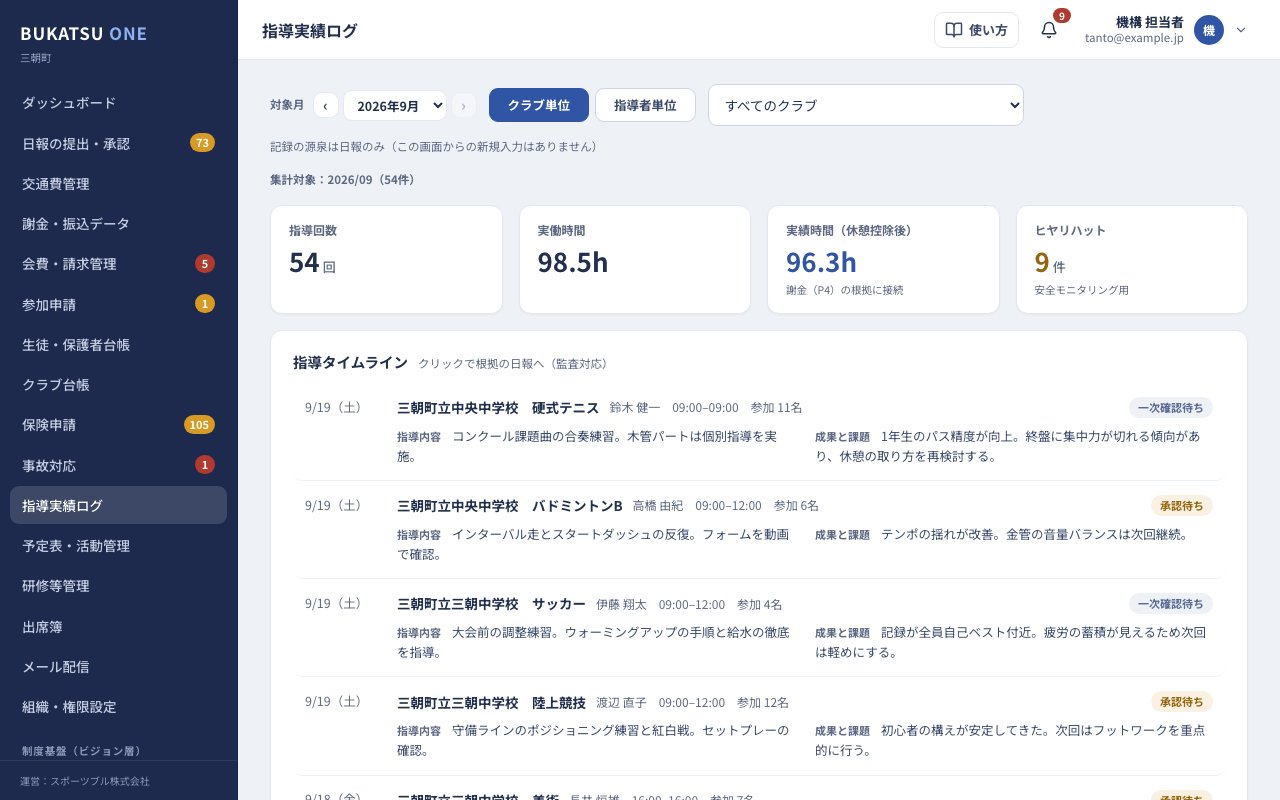Open the バドミントンB timeline entry

(758, 530)
